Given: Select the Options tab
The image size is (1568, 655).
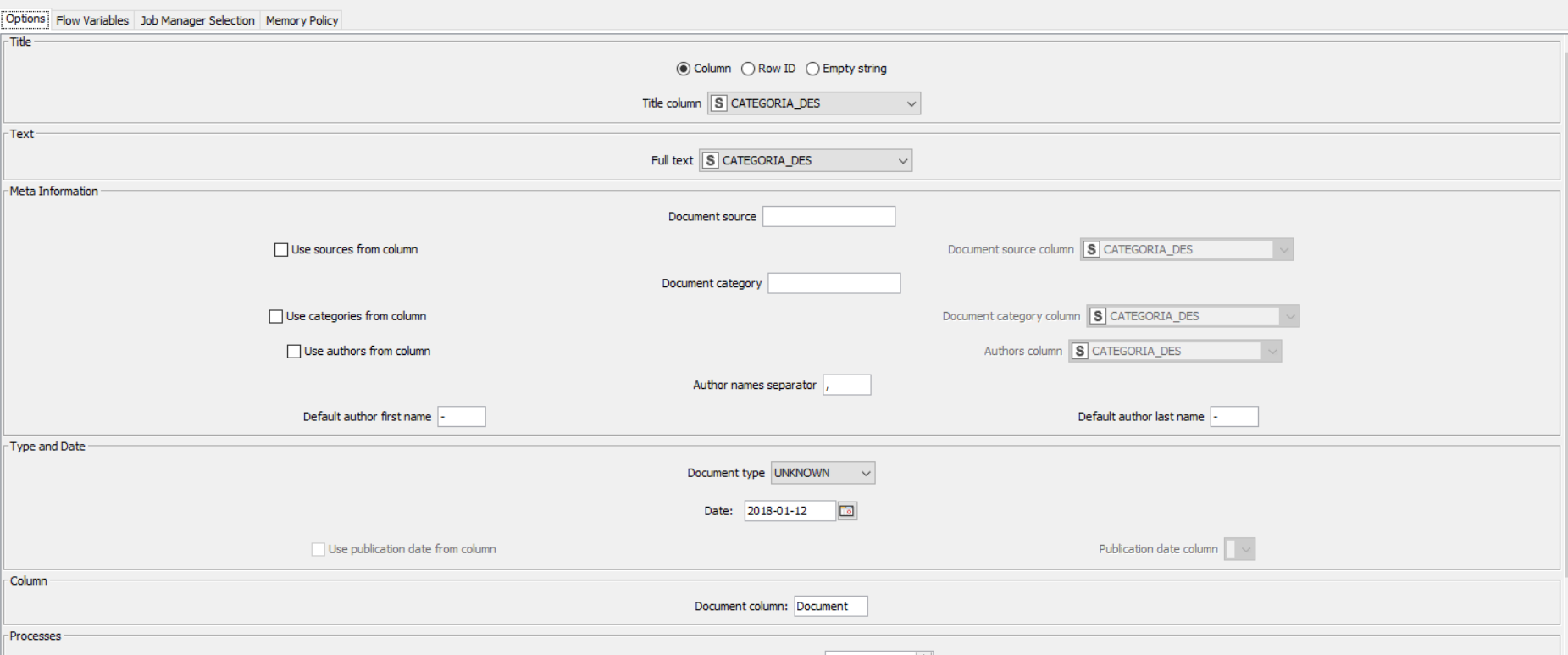Looking at the screenshot, I should [x=25, y=19].
